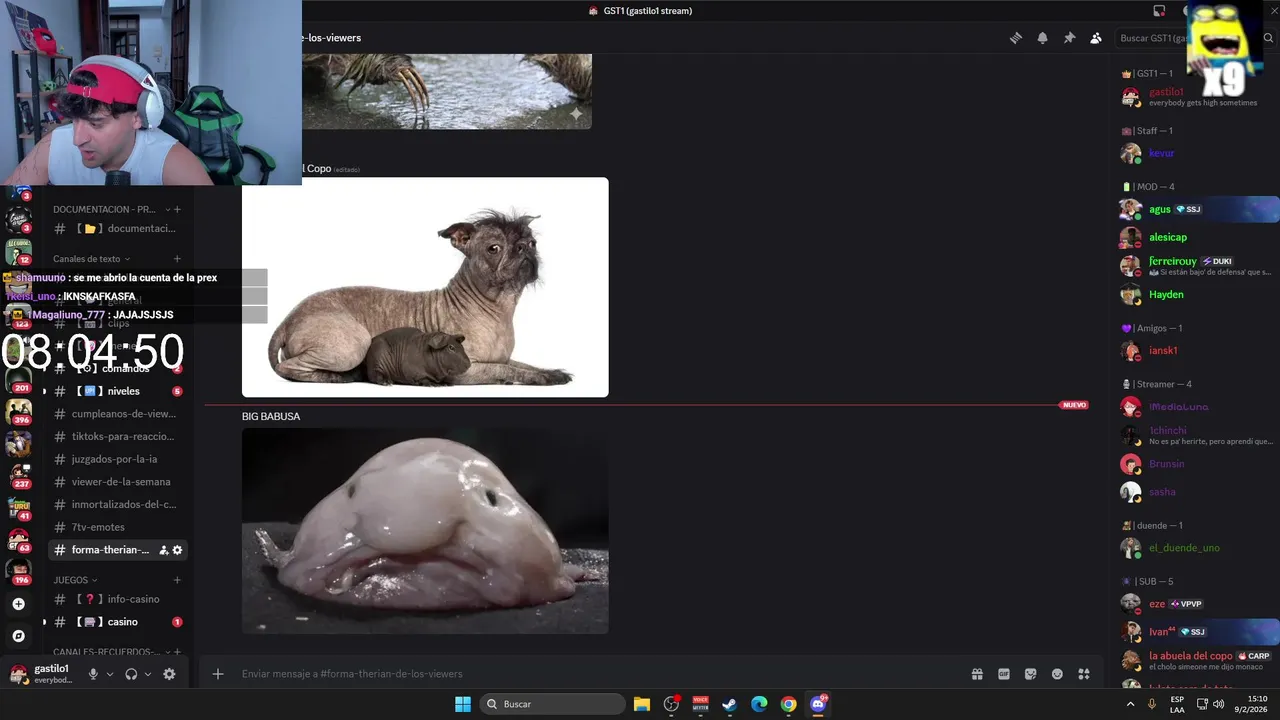Screen dimensions: 1280x720
Task: Open Steam from the taskbar
Action: pyautogui.click(x=730, y=704)
